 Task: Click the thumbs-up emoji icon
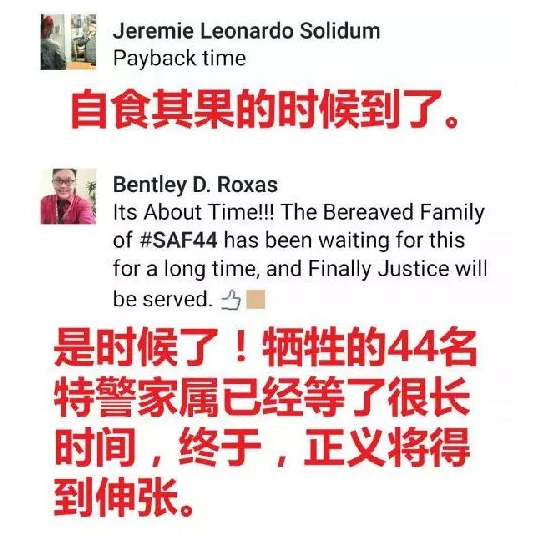click(x=231, y=300)
